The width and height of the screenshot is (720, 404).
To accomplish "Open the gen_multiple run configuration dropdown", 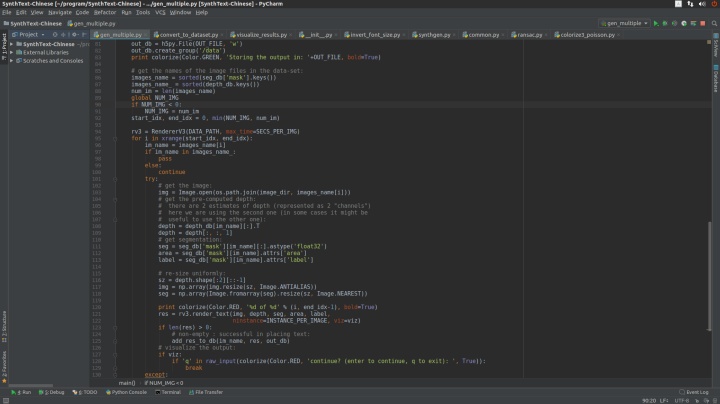I will click(624, 23).
